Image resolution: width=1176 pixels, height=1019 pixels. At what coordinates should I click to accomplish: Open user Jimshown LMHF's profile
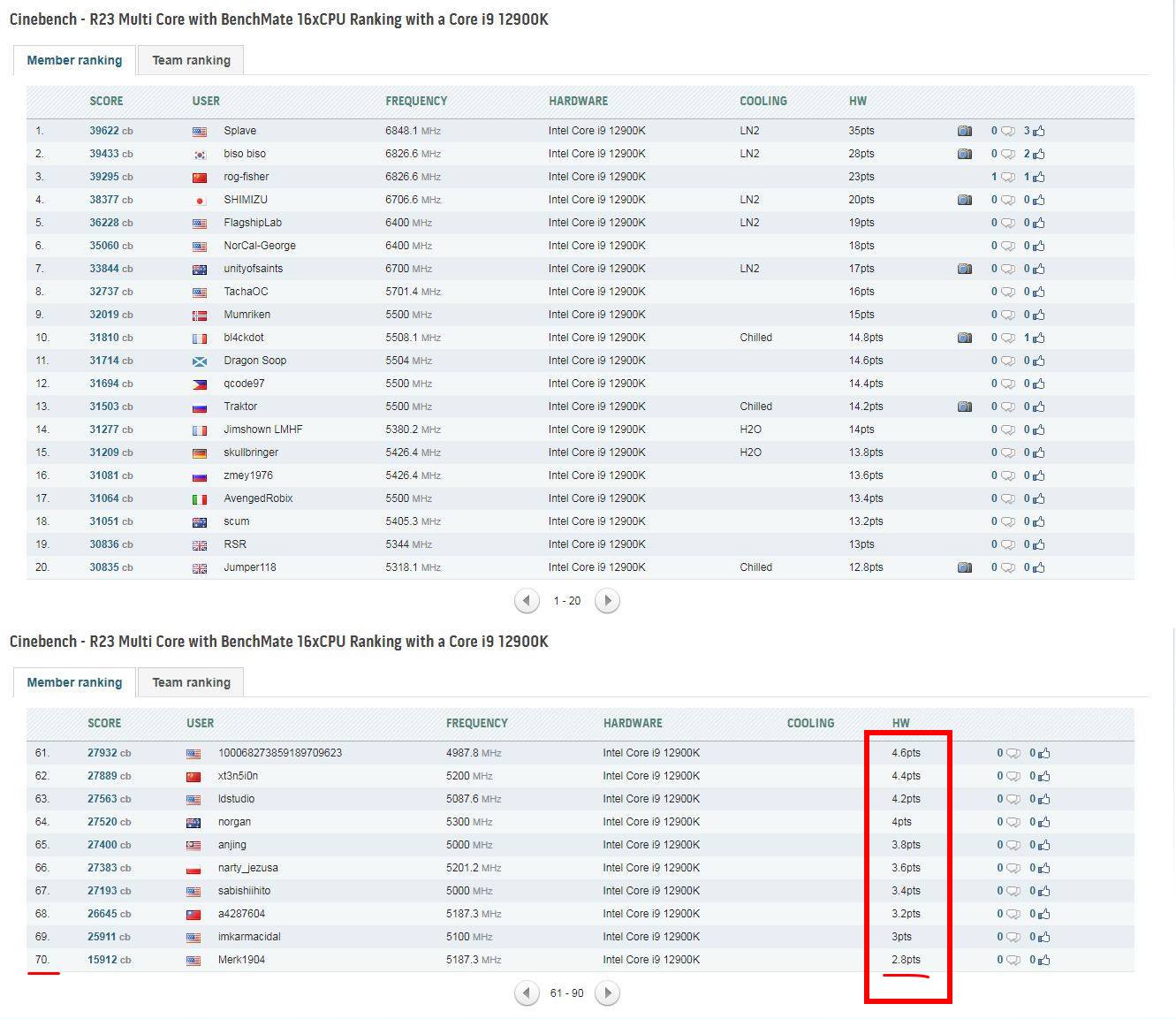pos(262,430)
